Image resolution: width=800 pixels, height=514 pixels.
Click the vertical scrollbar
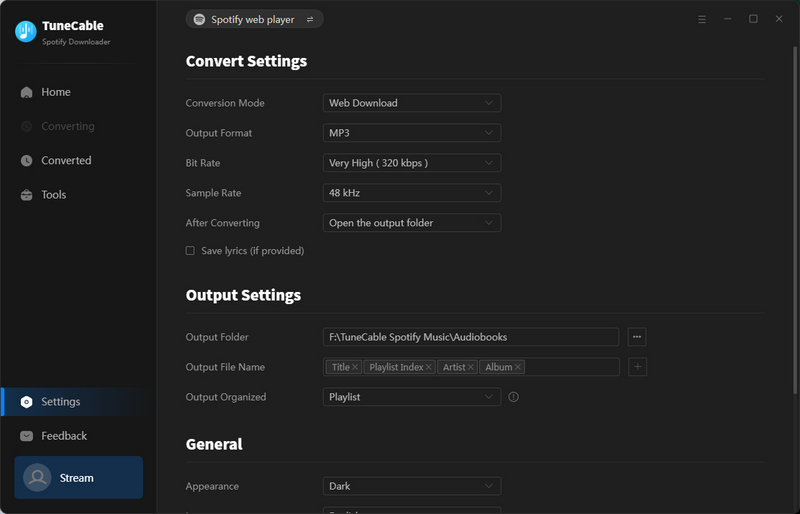click(795, 219)
